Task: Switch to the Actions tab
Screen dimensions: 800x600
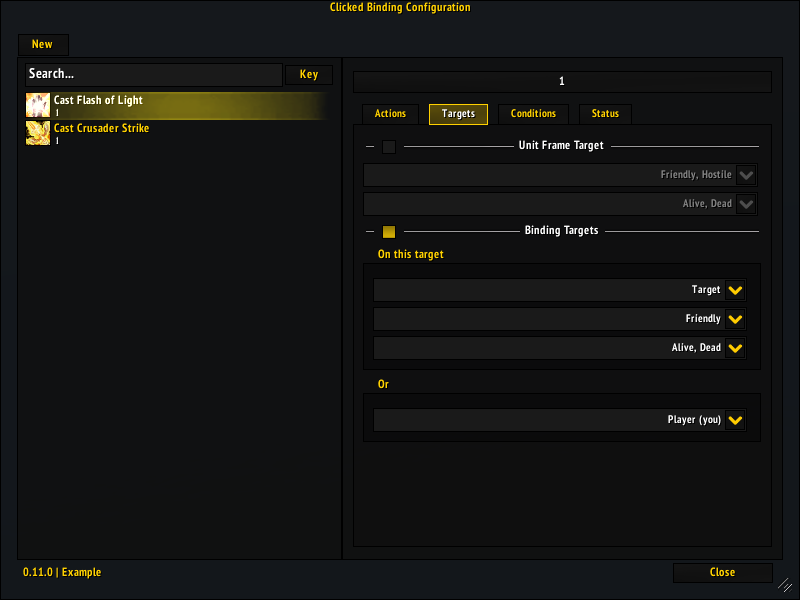Action: click(390, 114)
